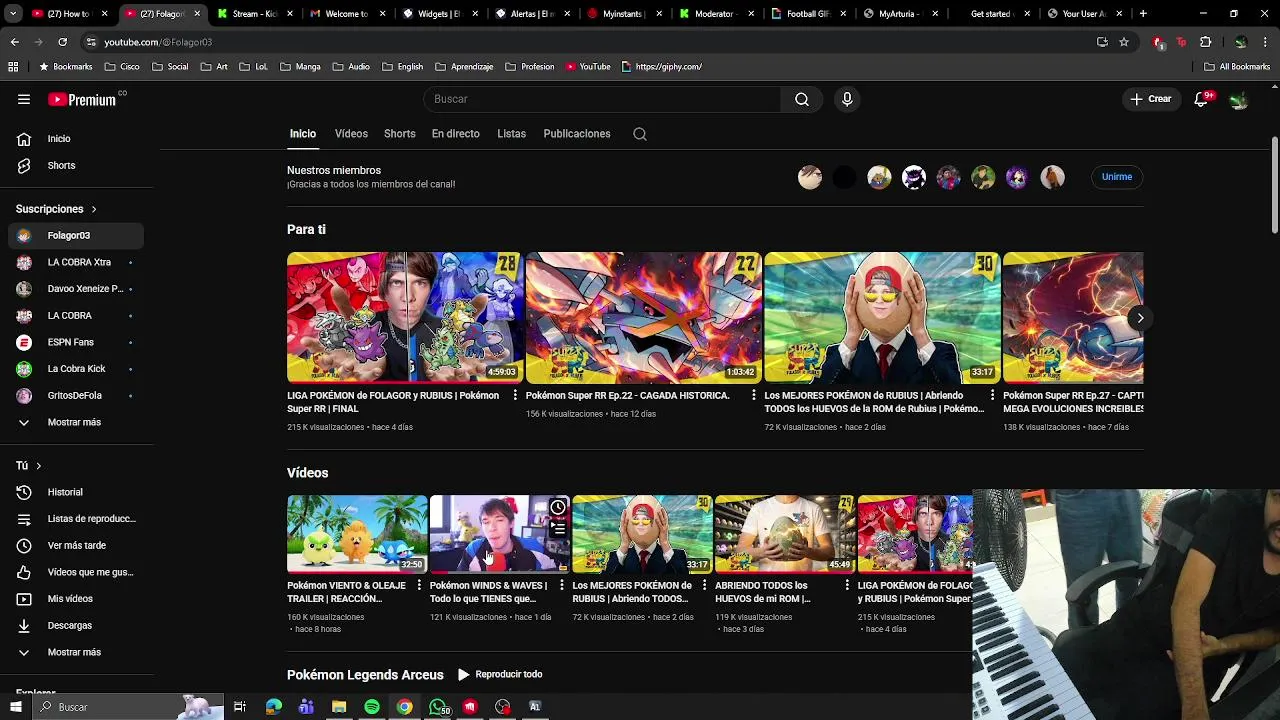Open En directo channel tab
The image size is (1280, 720).
pyautogui.click(x=455, y=134)
